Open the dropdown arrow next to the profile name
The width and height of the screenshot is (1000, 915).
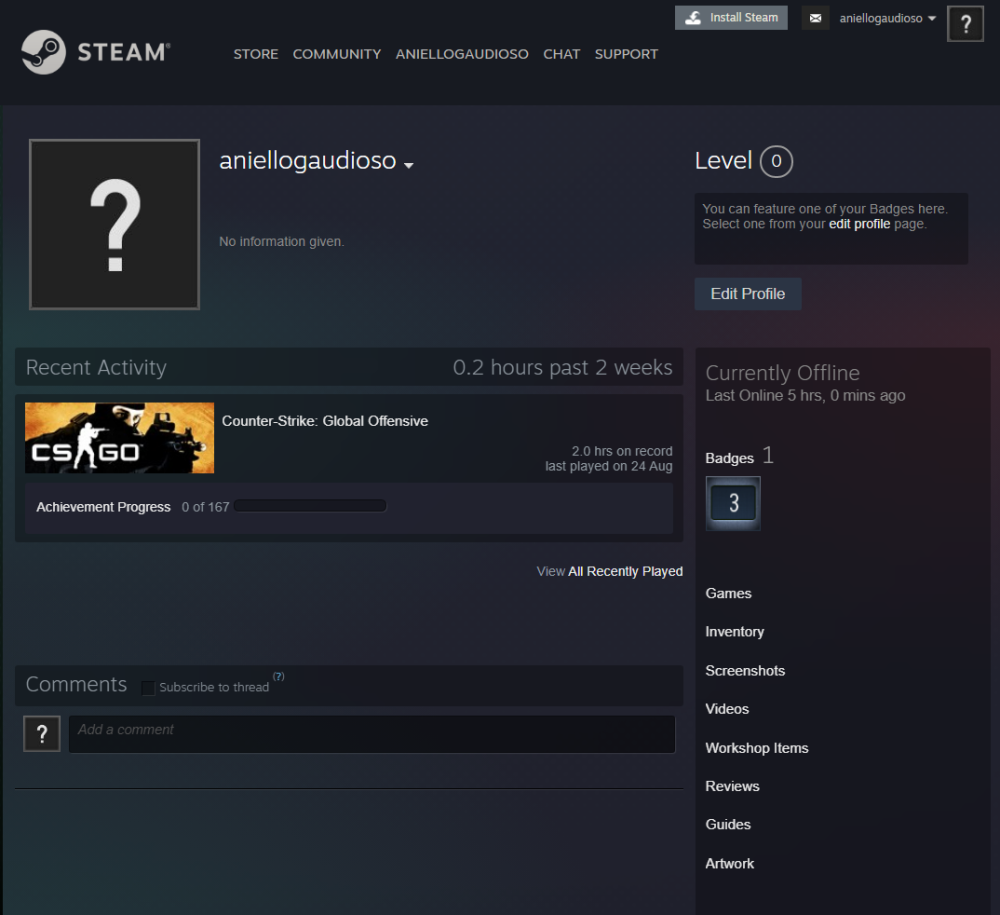[x=409, y=165]
